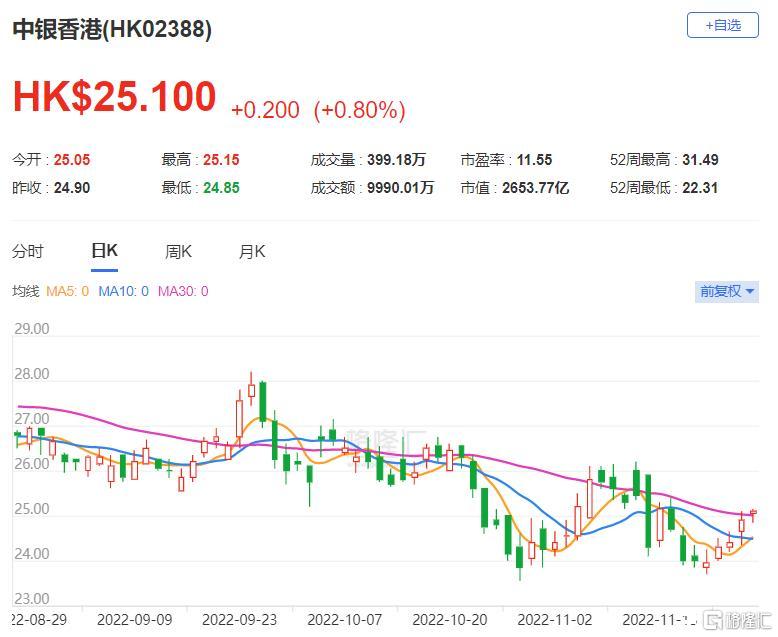Open the 月K monthly chart tab
The width and height of the screenshot is (778, 637).
coord(252,252)
